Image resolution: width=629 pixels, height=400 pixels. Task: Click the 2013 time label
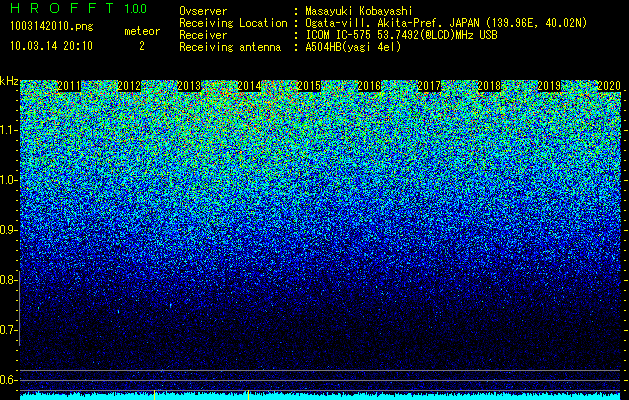(189, 86)
